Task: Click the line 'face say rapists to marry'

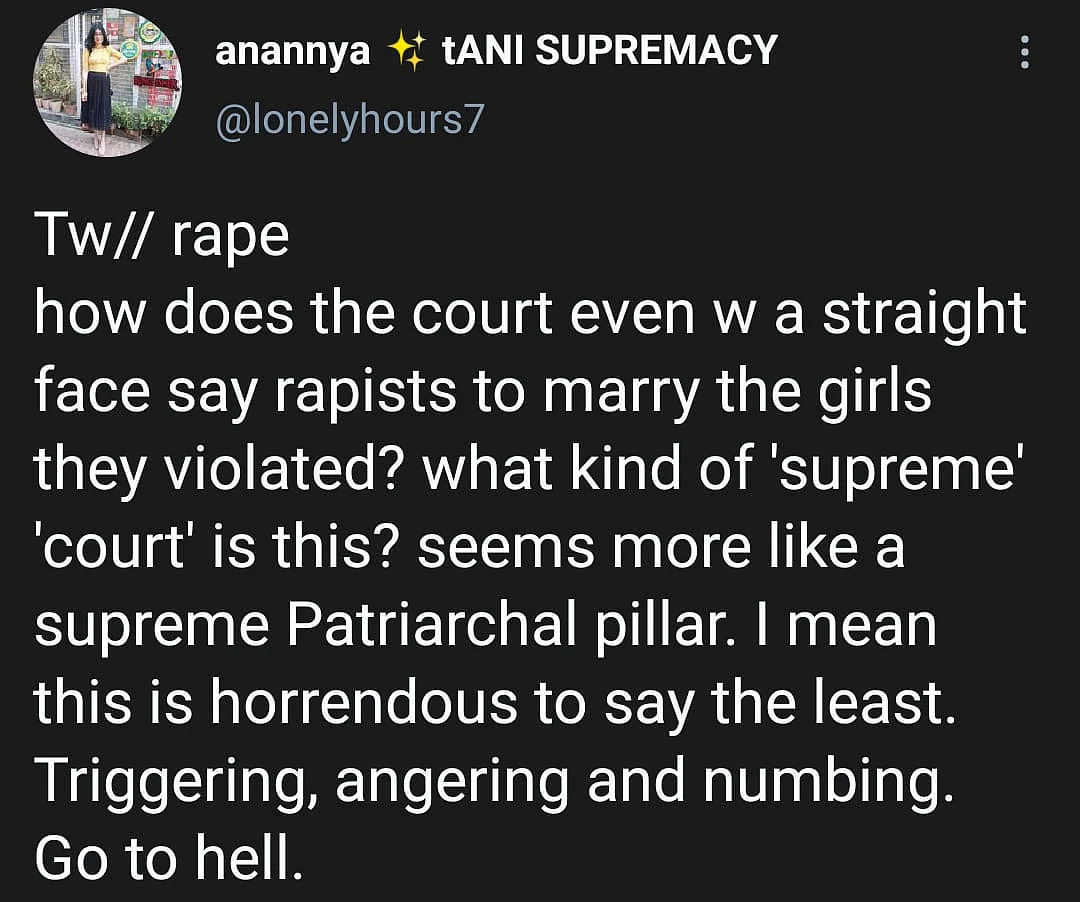Action: 482,391
